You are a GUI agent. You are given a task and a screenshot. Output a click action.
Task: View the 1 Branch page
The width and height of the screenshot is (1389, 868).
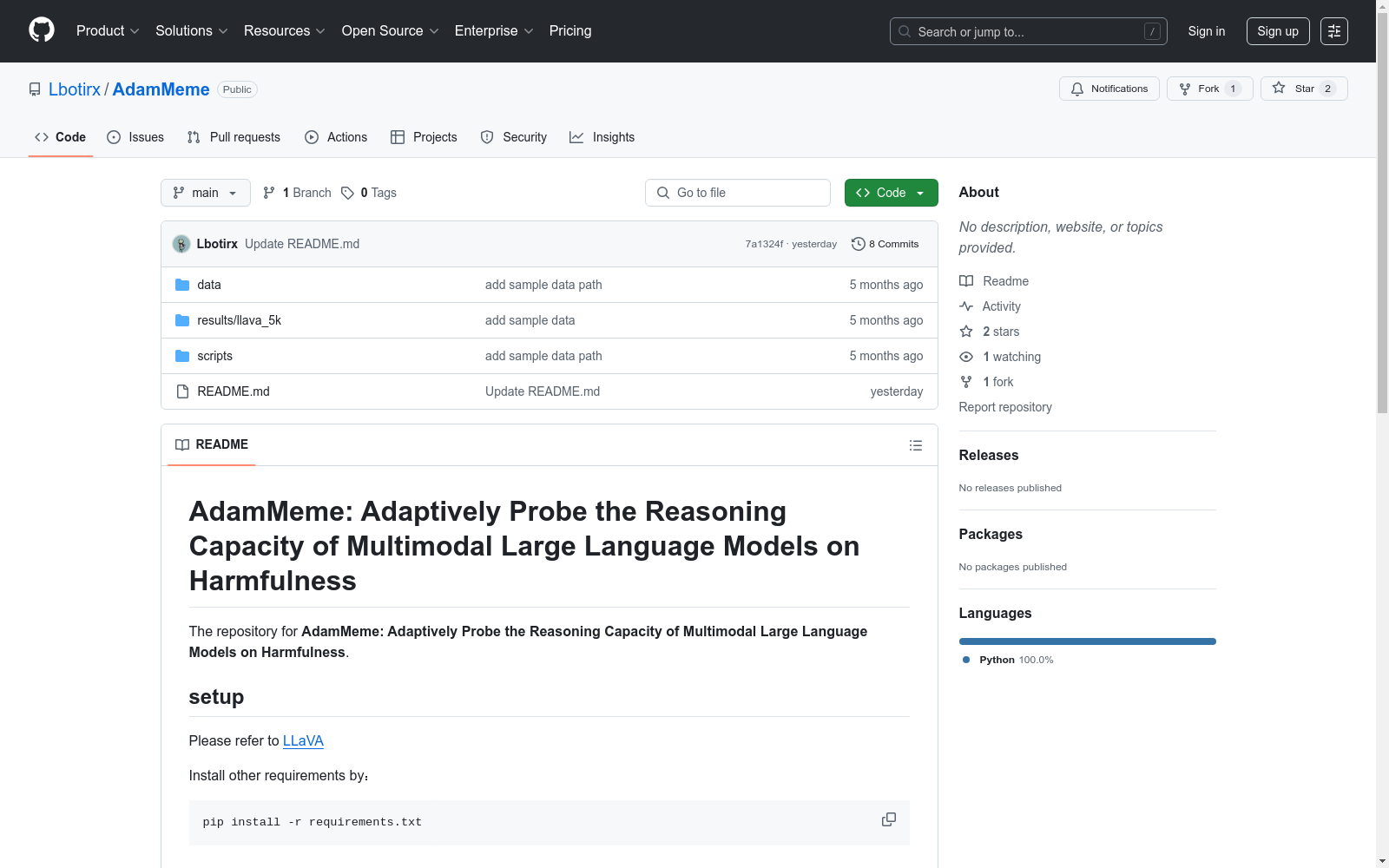pos(297,193)
